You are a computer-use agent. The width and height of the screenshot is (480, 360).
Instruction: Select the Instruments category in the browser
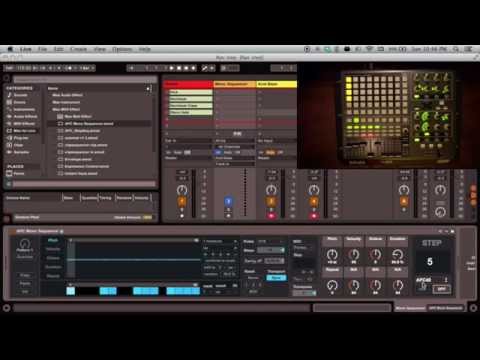click(24, 109)
